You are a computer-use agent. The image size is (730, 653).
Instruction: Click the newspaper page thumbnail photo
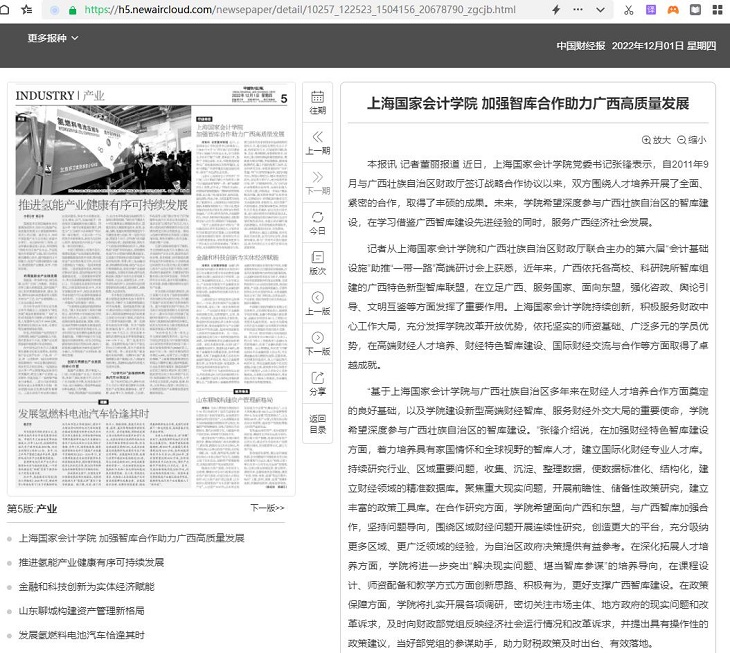pos(103,150)
